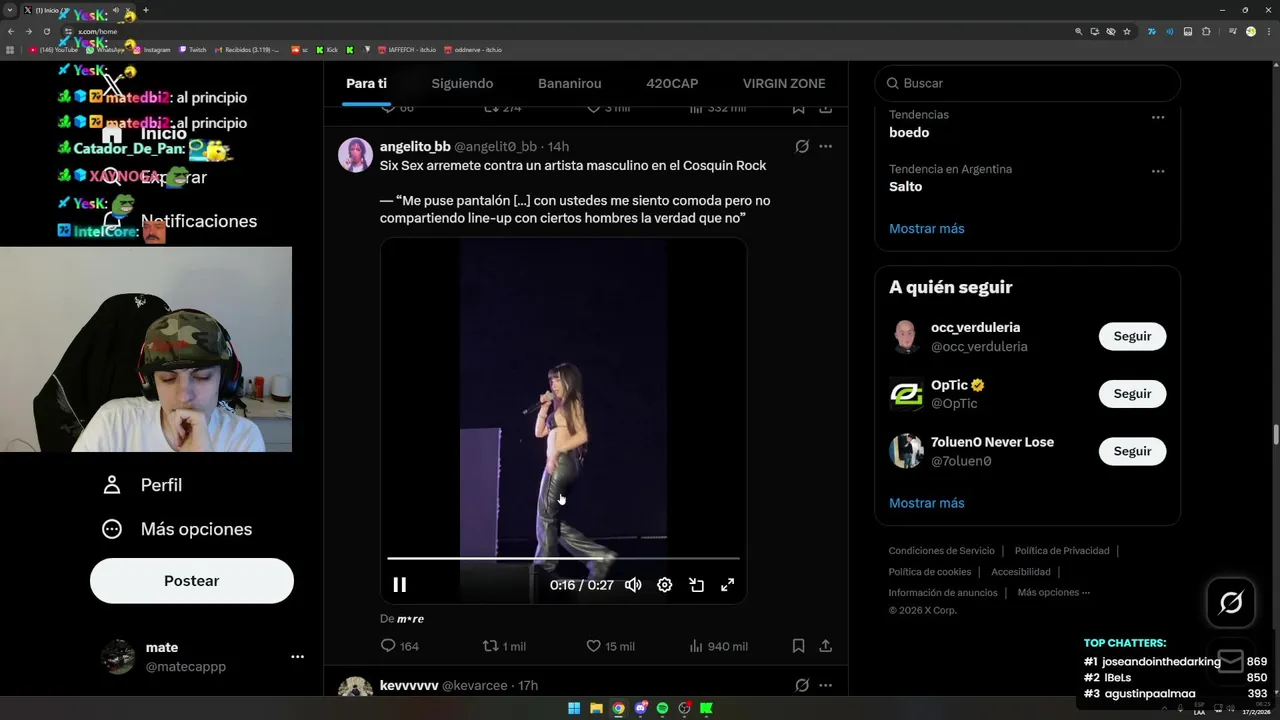Bookmark angelito_bb's post
This screenshot has width=1280, height=720.
(x=798, y=646)
